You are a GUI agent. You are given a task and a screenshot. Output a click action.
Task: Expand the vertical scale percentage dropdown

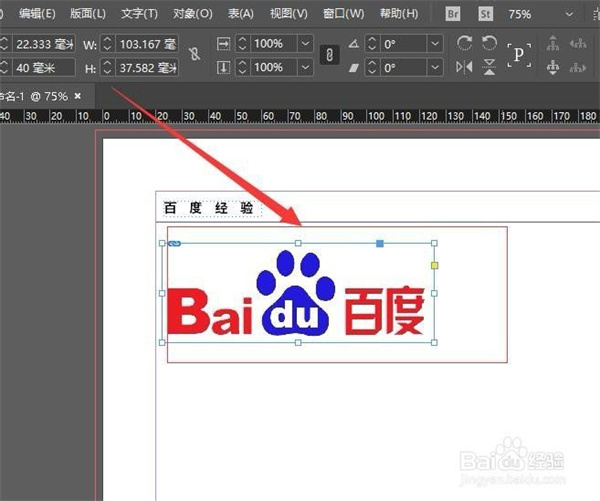(x=305, y=68)
